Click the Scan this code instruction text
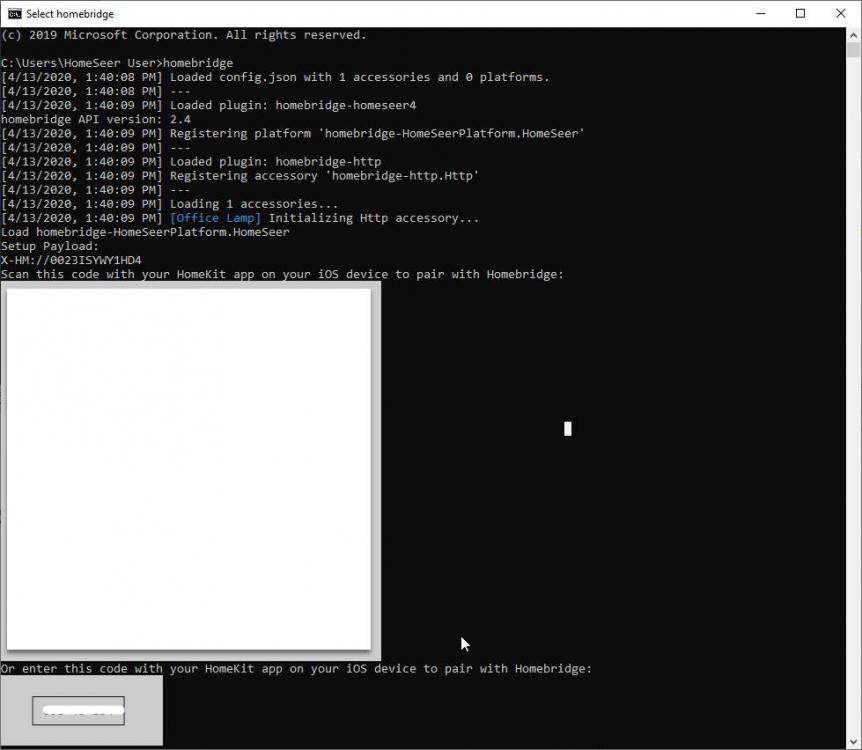The height and width of the screenshot is (750, 862). [x=280, y=274]
